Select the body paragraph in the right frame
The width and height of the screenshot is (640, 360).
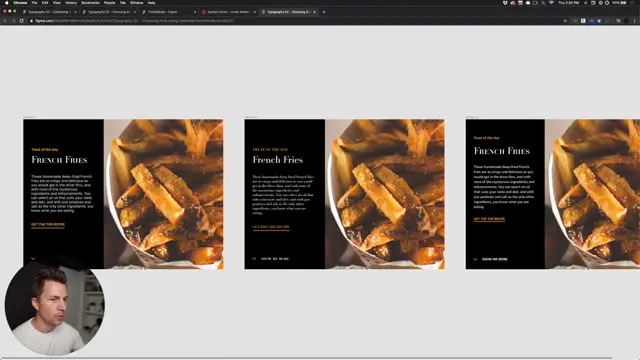click(504, 187)
